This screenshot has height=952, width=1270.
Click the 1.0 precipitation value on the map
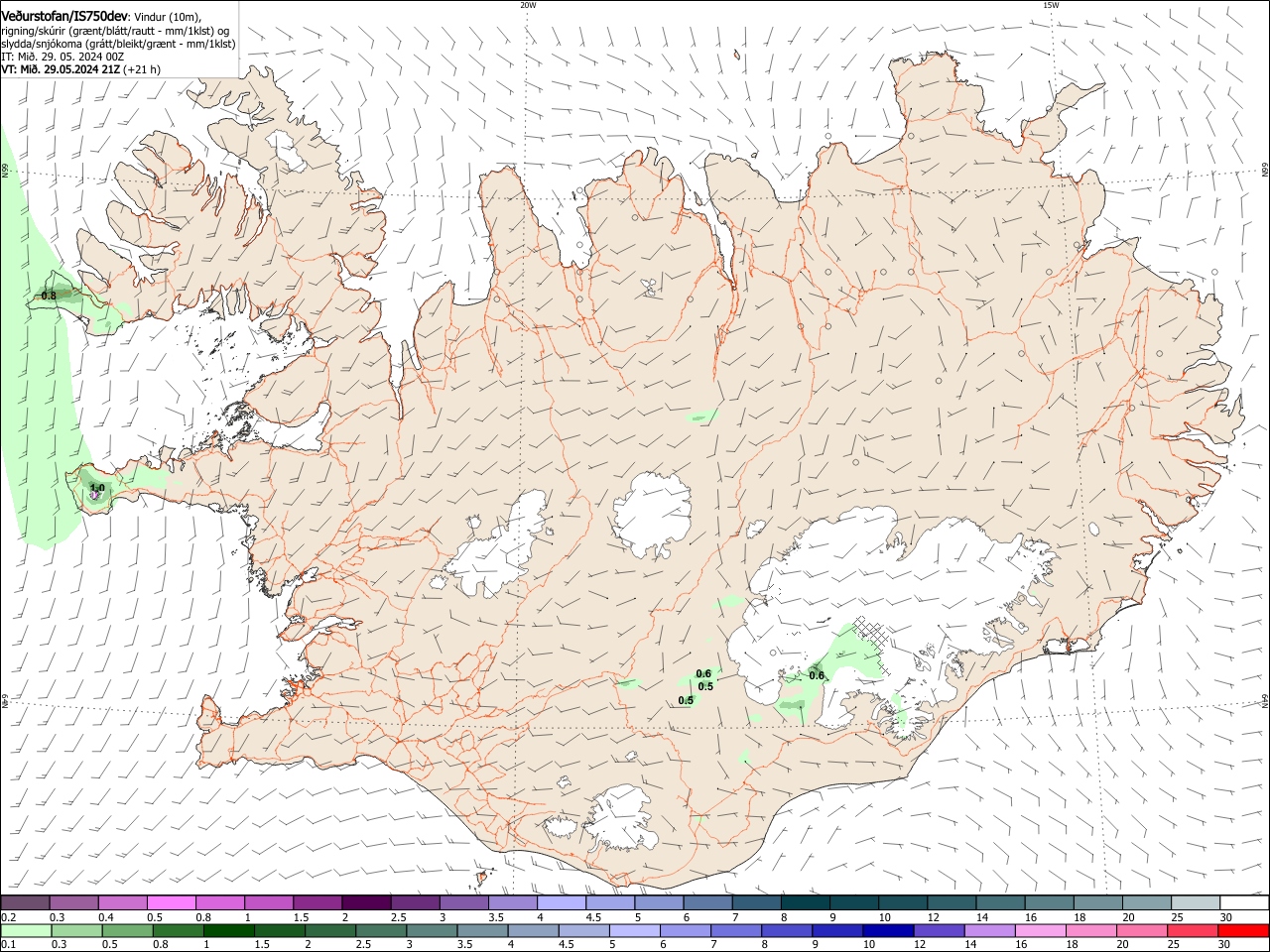coord(96,489)
